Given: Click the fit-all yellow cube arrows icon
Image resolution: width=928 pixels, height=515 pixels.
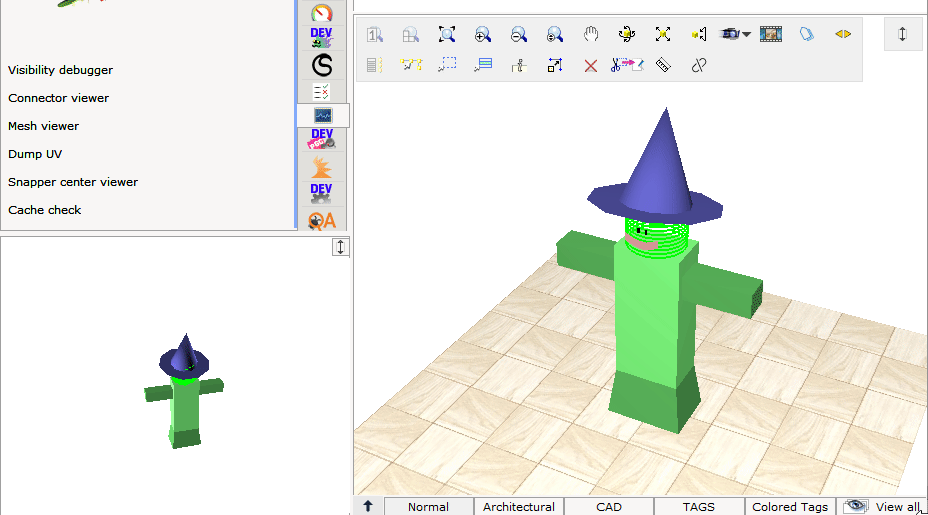Looking at the screenshot, I should coord(663,34).
